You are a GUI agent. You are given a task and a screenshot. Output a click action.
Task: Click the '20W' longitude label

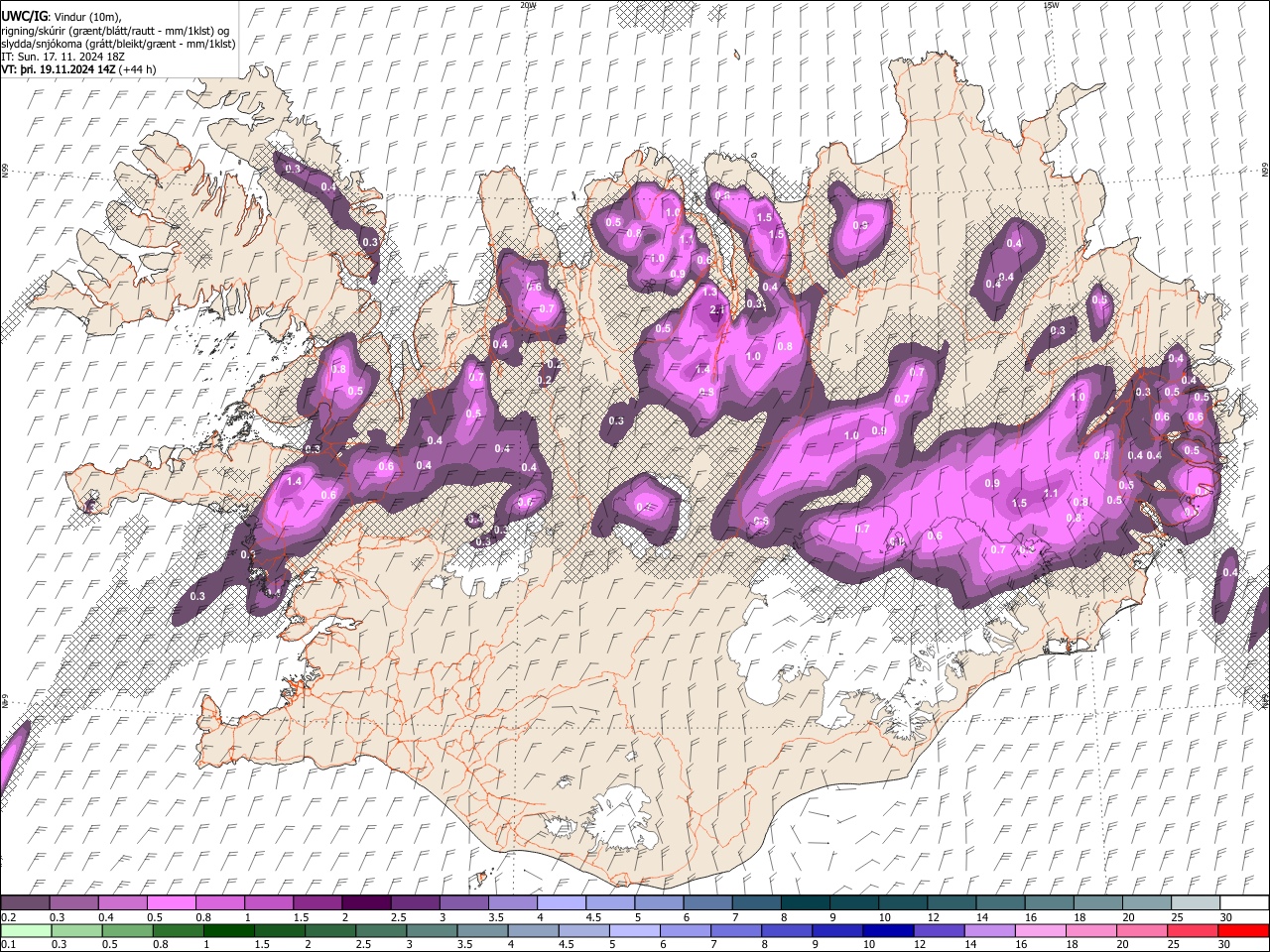[529, 5]
